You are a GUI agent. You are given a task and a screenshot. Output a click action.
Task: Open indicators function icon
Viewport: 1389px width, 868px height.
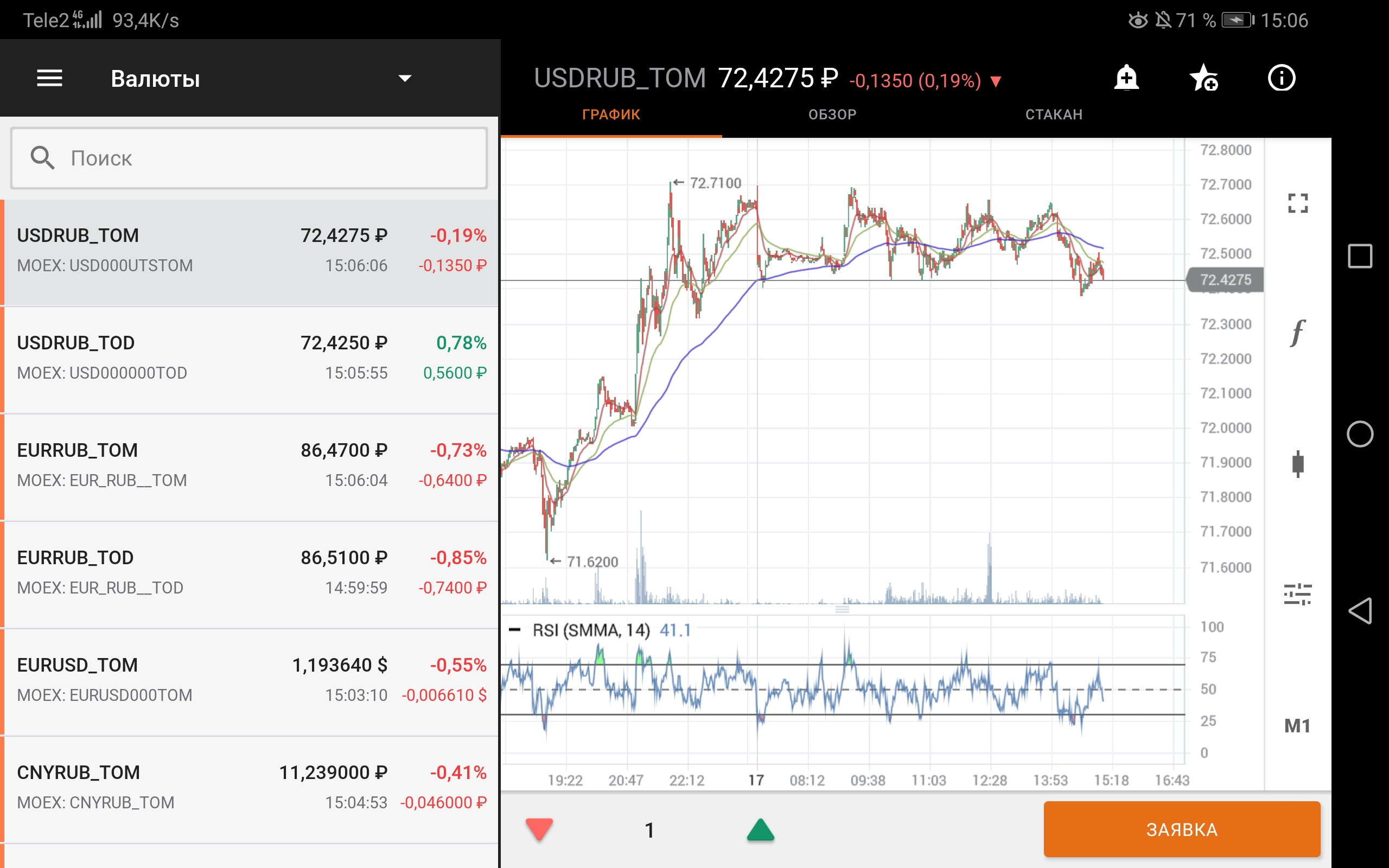tap(1298, 333)
